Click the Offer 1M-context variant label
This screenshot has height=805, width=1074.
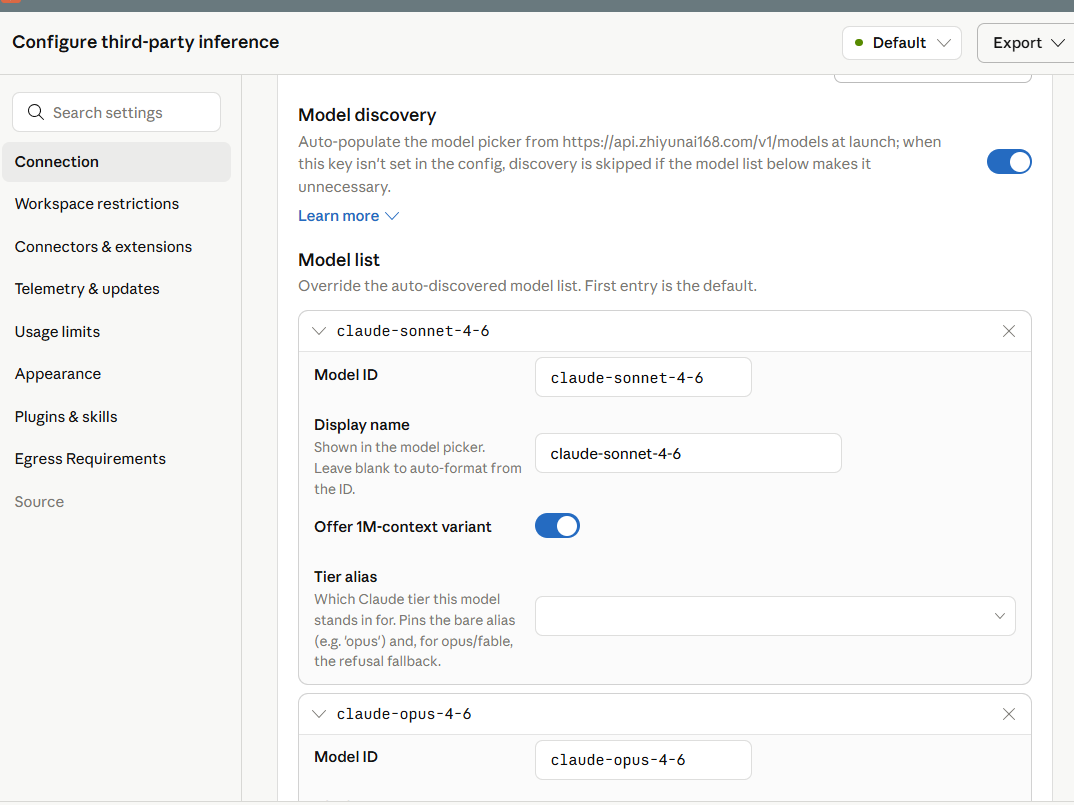click(x=403, y=527)
